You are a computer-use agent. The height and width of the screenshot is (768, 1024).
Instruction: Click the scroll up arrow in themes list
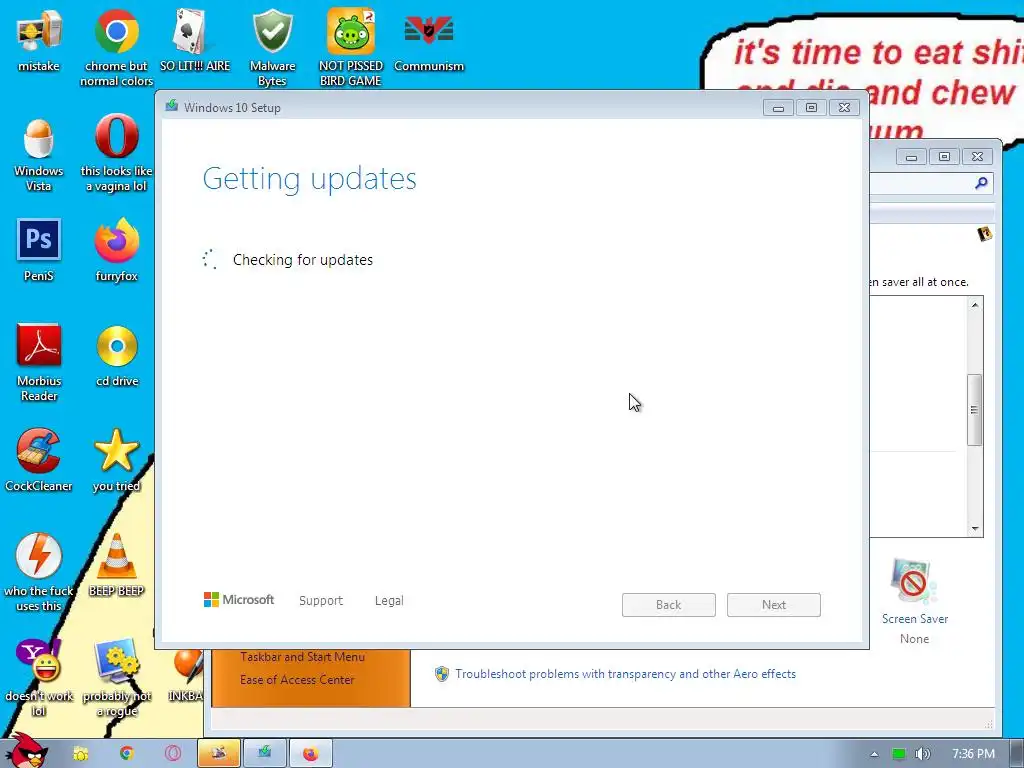[x=975, y=305]
